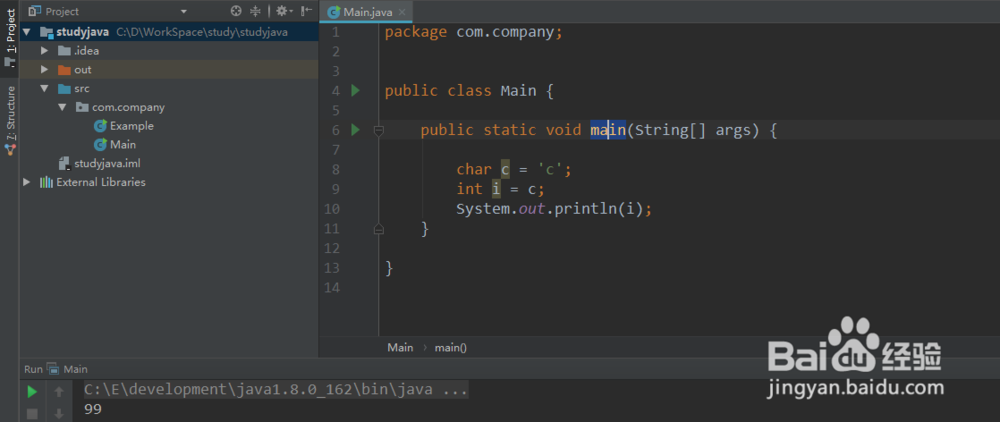Screen dimensions: 1000x422
Task: Click 'int i = c;' on line 9
Action: click(501, 189)
